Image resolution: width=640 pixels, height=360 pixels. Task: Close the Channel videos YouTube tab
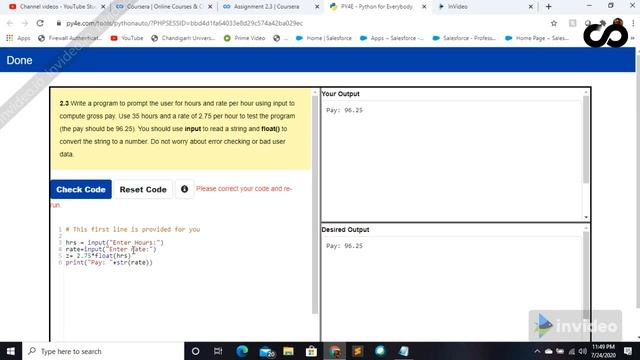point(103,7)
